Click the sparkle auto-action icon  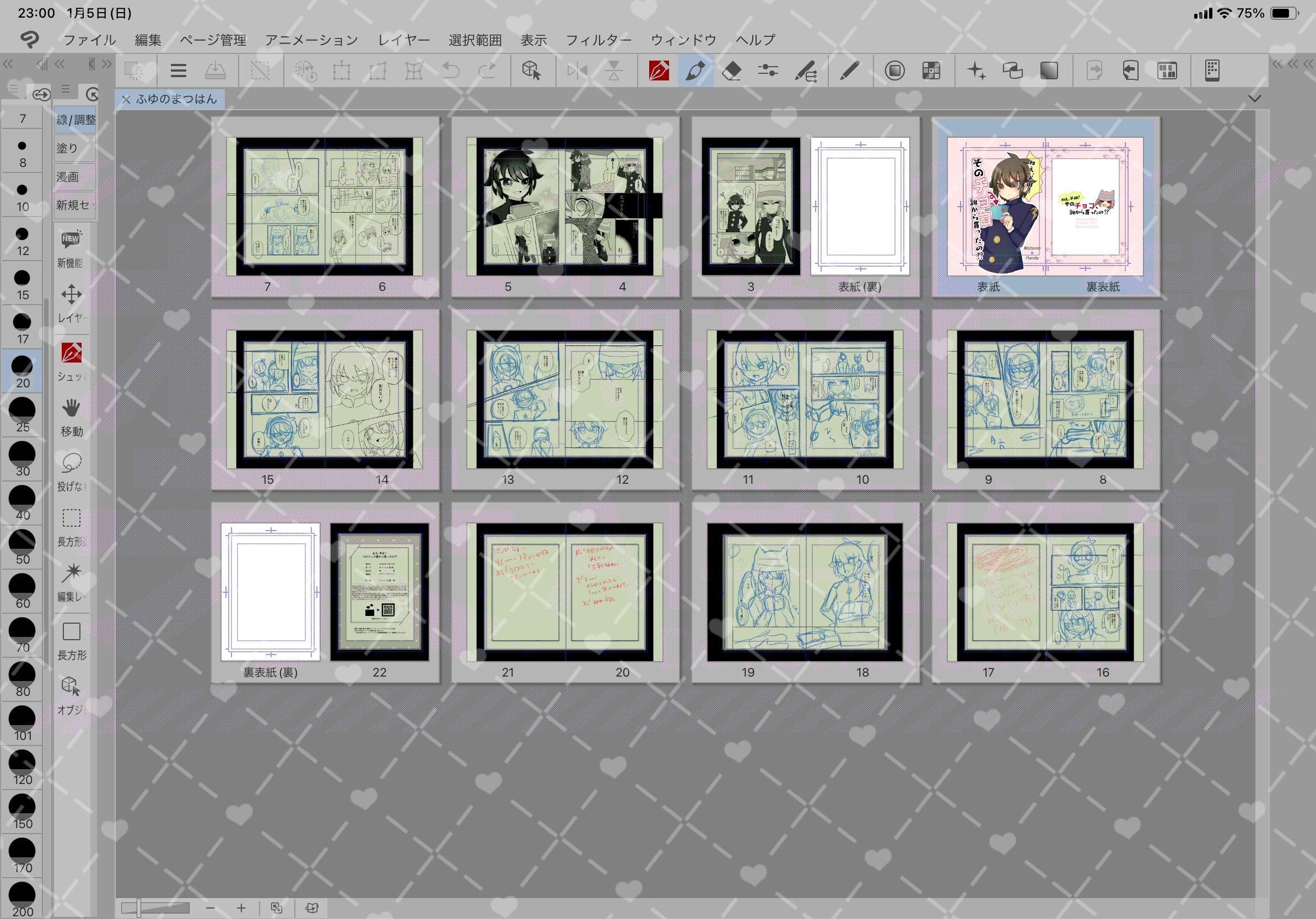coord(976,71)
